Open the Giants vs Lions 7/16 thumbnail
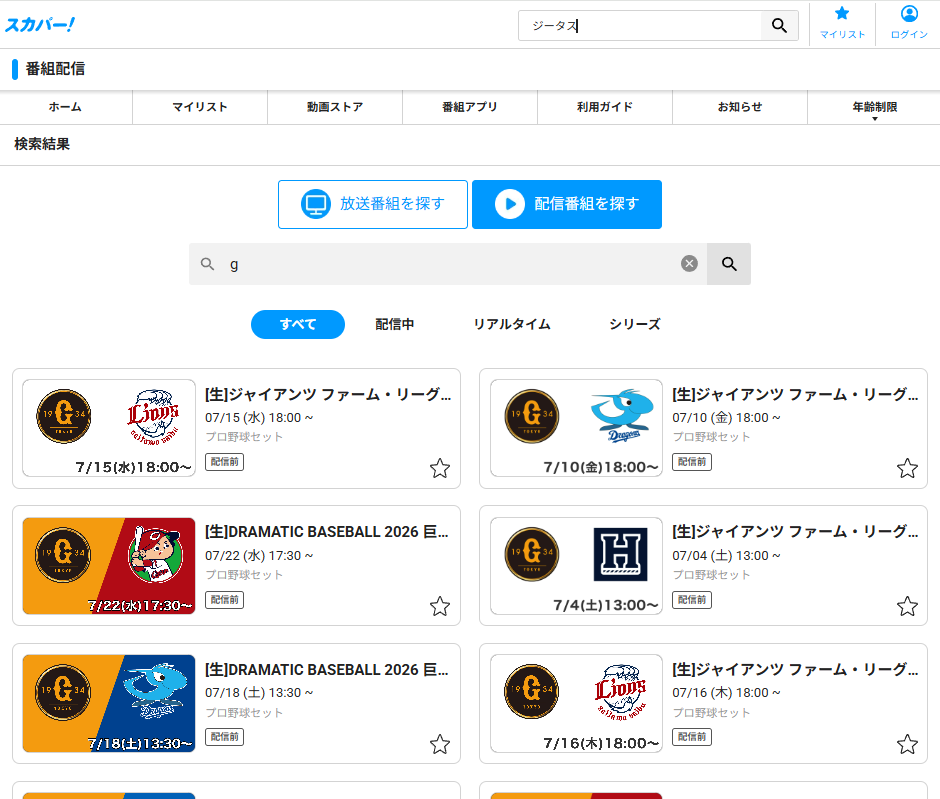 [576, 703]
